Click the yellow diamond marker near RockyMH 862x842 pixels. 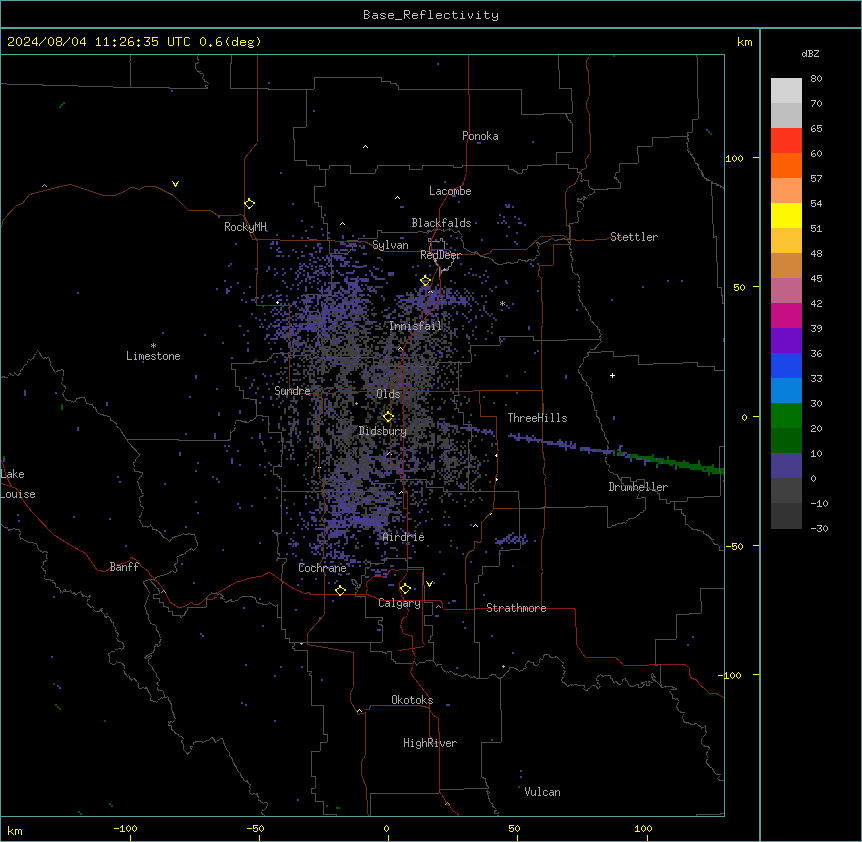250,204
